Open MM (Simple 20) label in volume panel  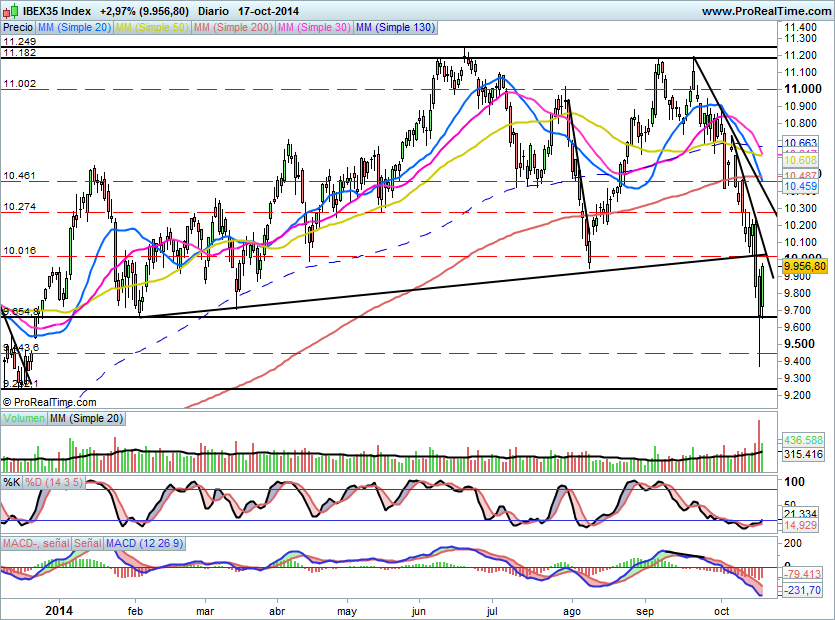coord(86,418)
